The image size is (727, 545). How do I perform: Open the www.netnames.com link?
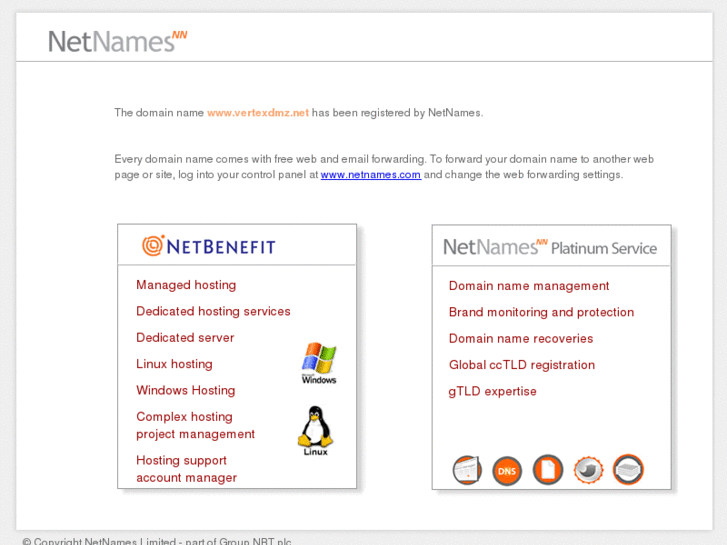point(370,175)
